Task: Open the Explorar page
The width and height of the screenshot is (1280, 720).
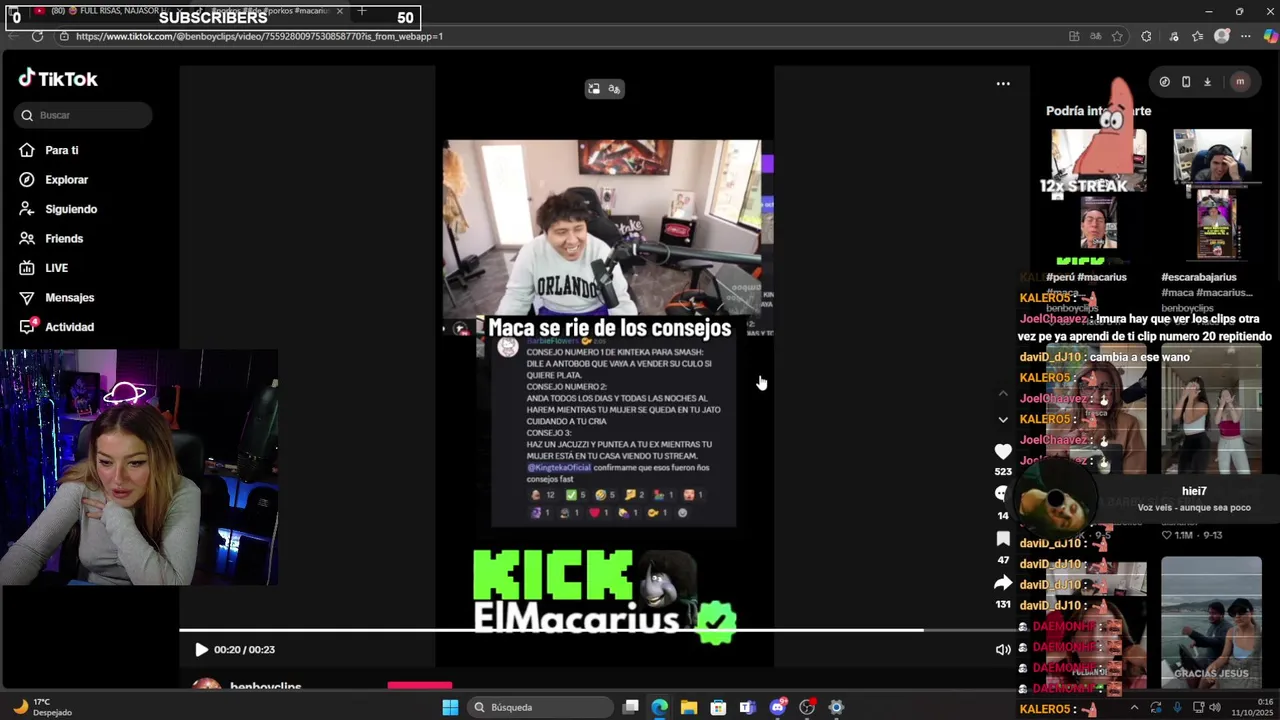Action: [66, 180]
